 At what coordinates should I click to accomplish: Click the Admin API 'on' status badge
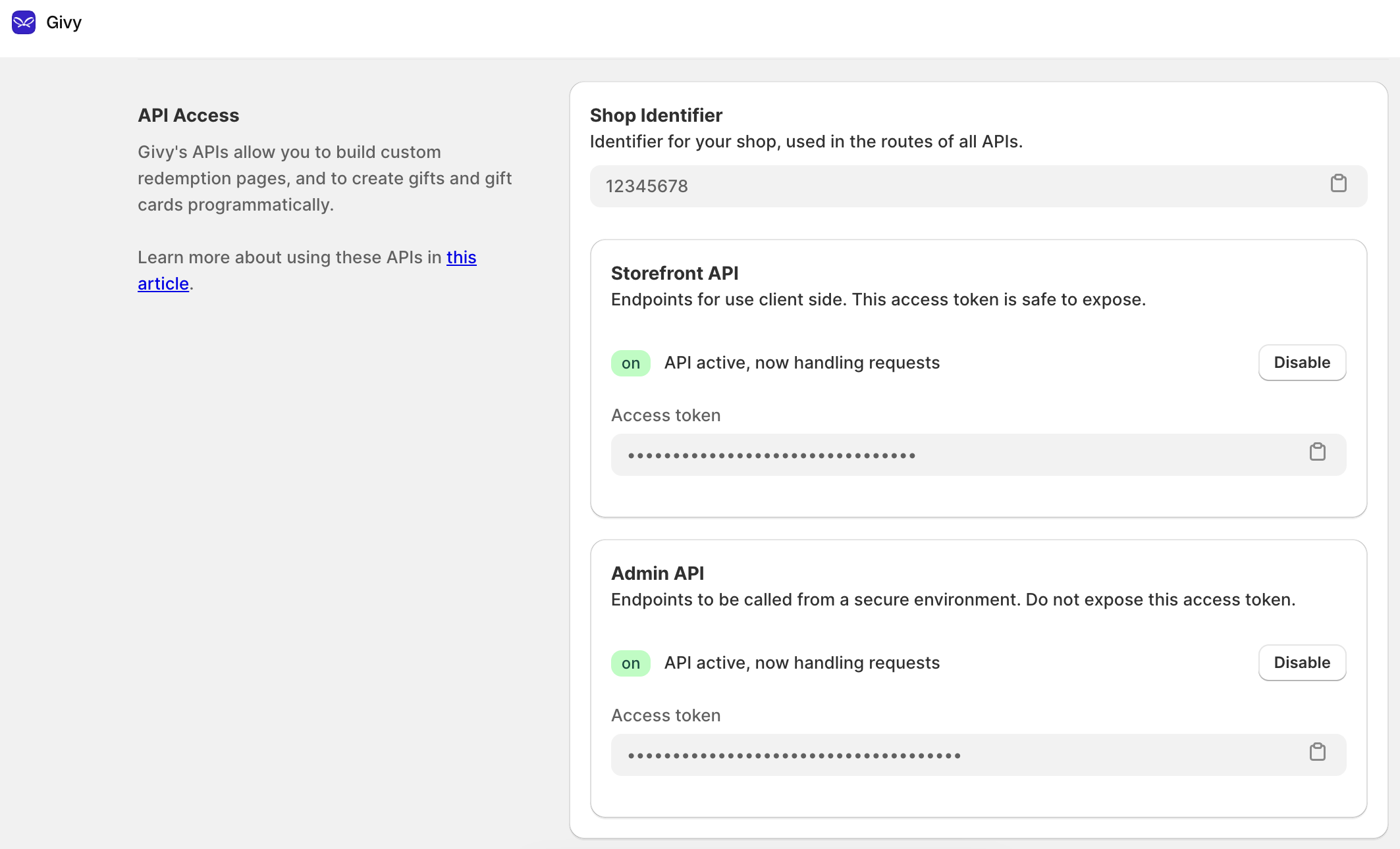(x=631, y=663)
